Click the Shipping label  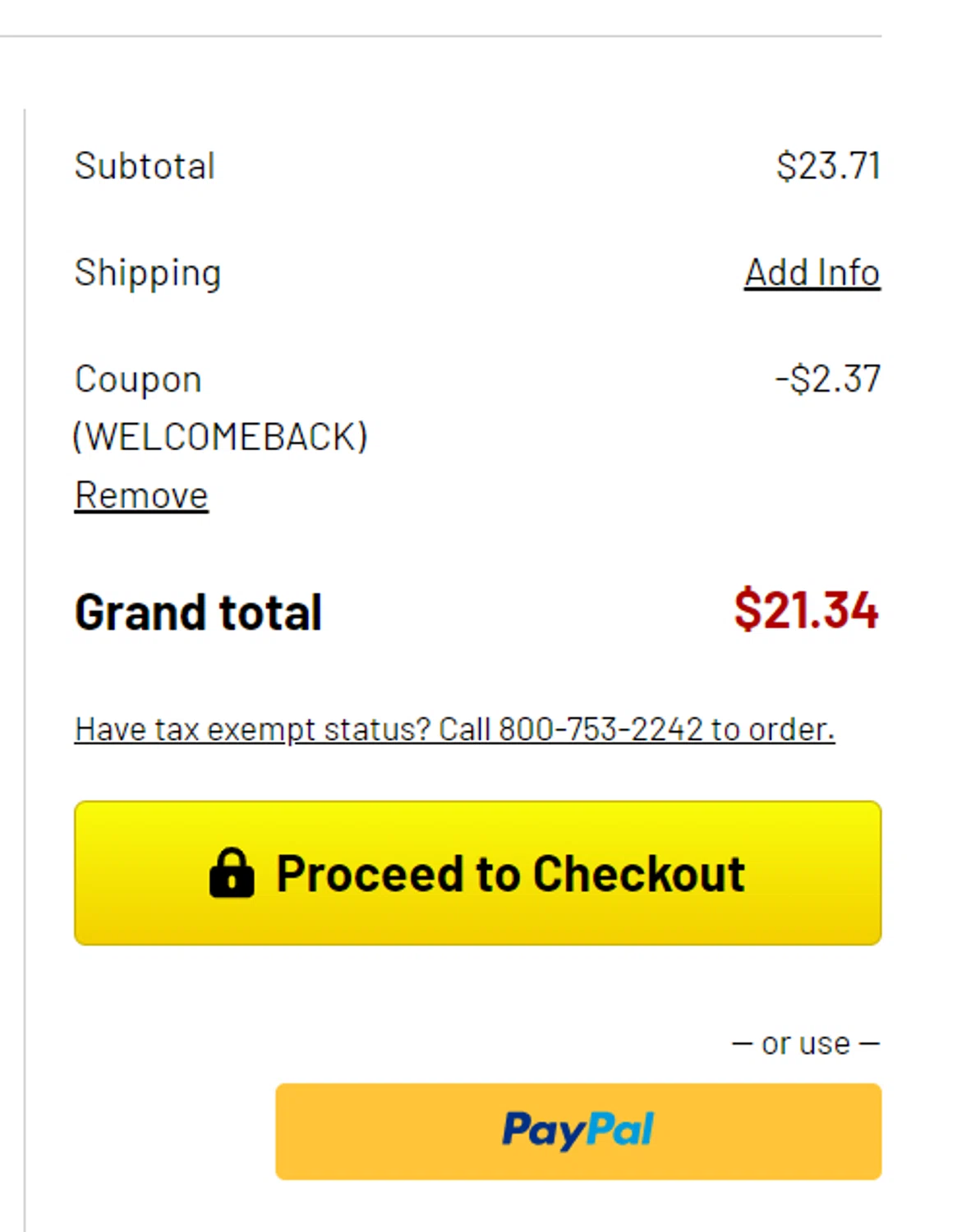pos(148,273)
